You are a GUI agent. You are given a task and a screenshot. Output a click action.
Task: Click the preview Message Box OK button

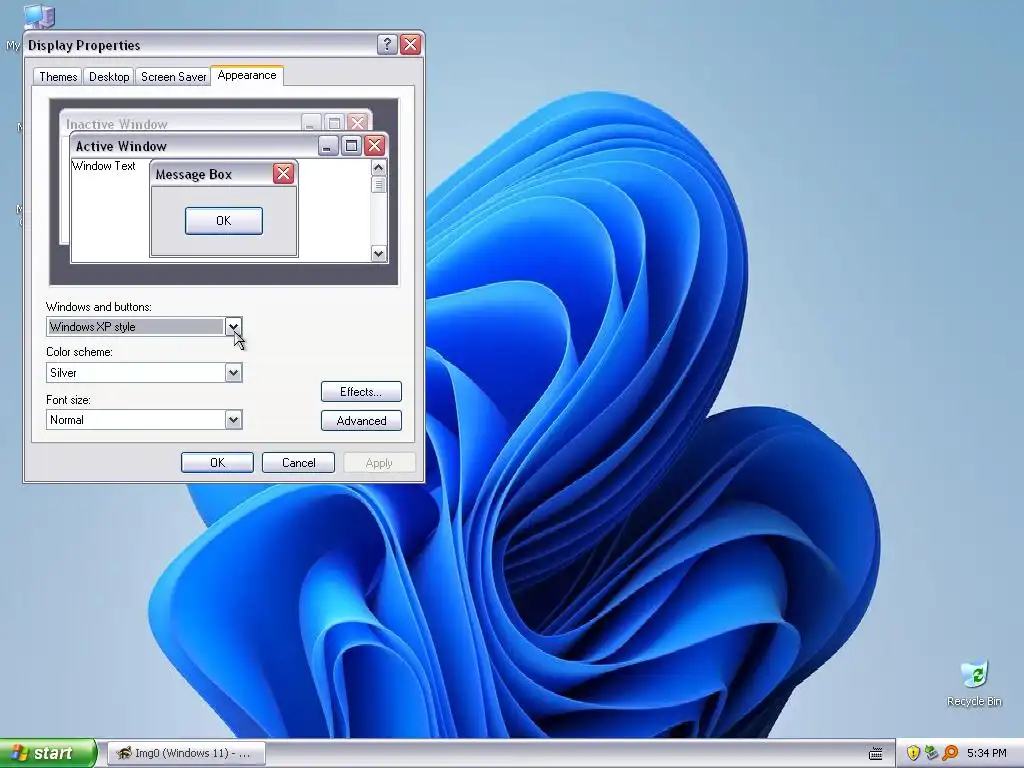pos(224,221)
